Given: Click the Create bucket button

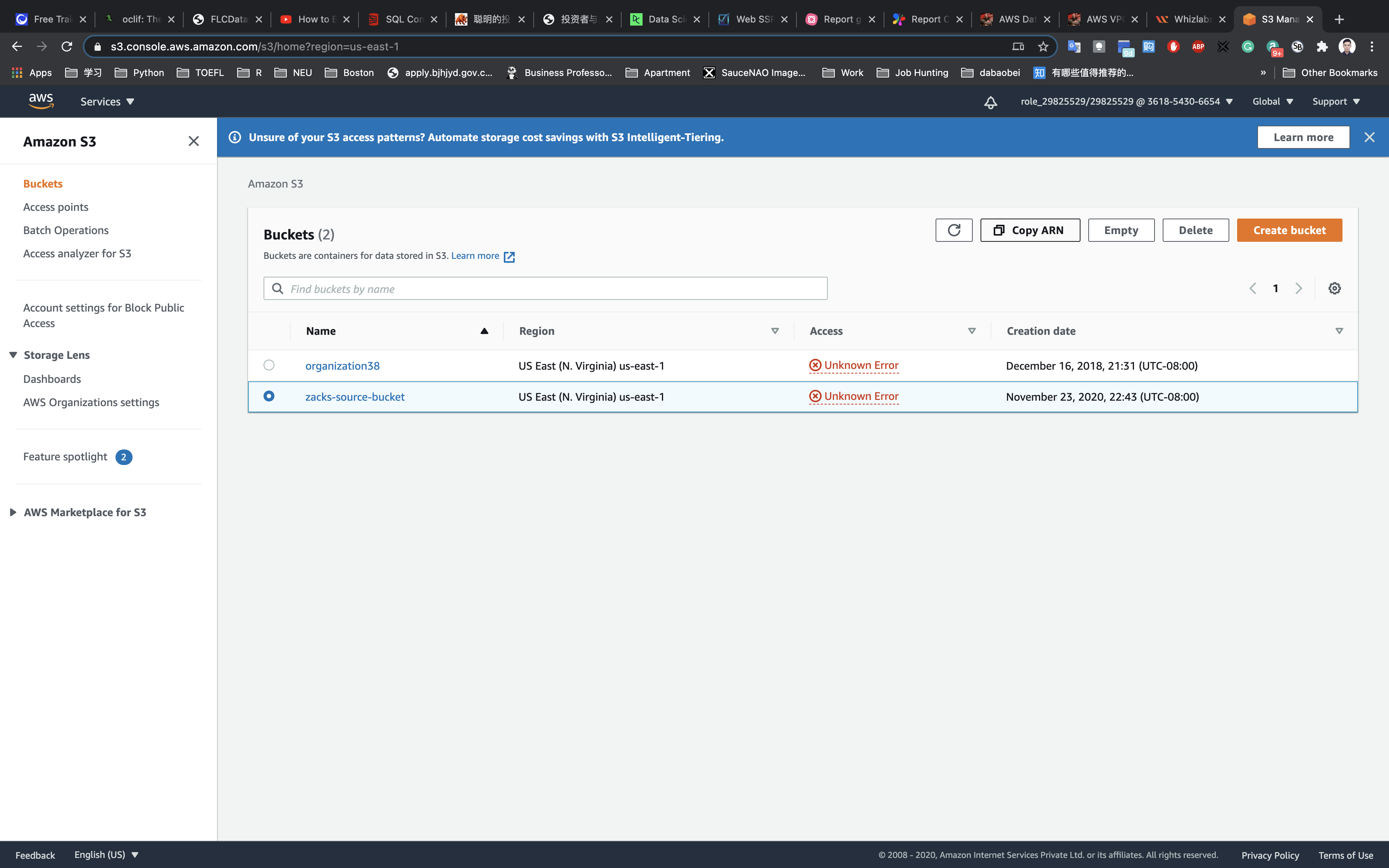Looking at the screenshot, I should (1289, 230).
